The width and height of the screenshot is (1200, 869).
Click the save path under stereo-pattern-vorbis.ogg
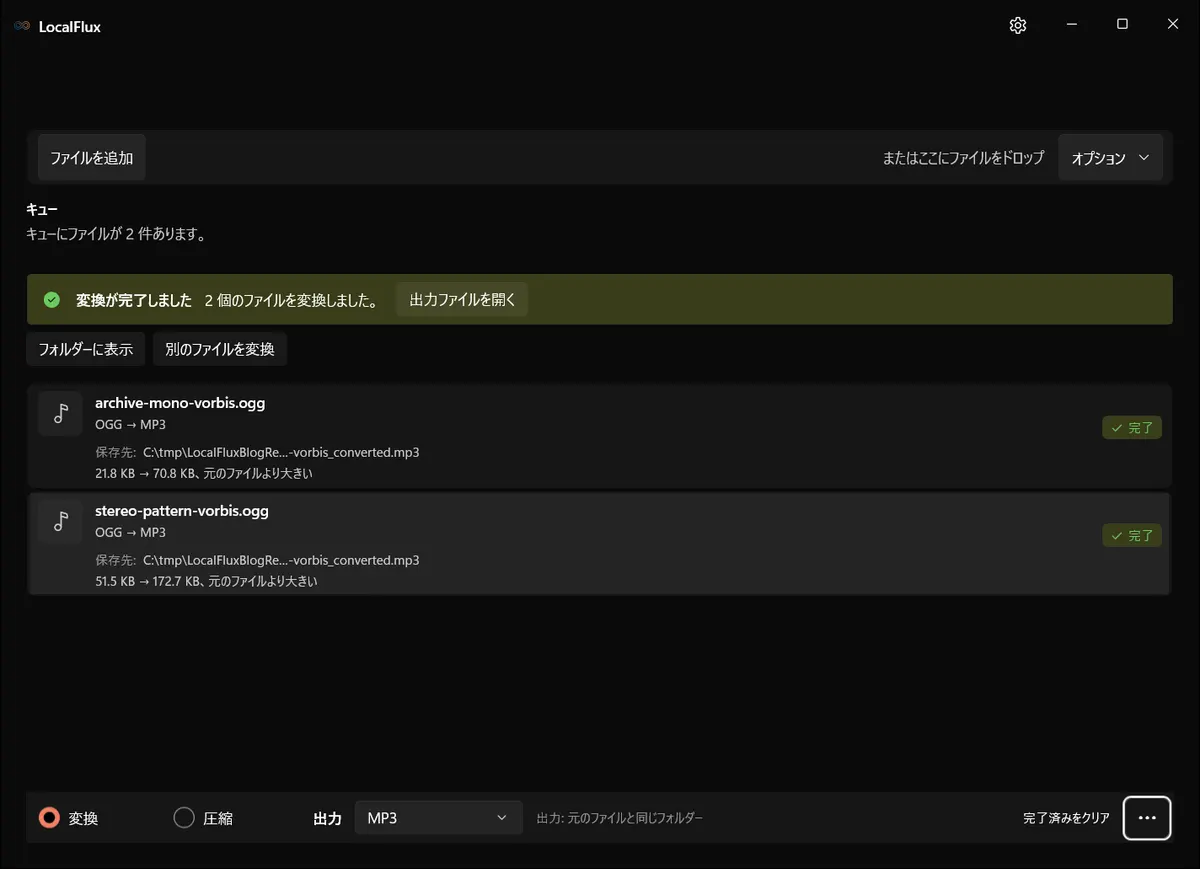[281, 560]
